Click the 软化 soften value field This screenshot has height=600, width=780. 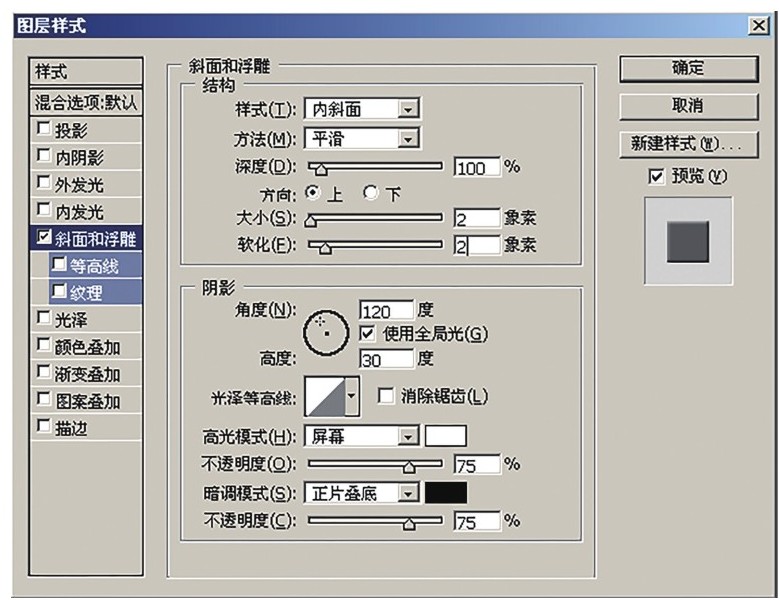(x=477, y=245)
